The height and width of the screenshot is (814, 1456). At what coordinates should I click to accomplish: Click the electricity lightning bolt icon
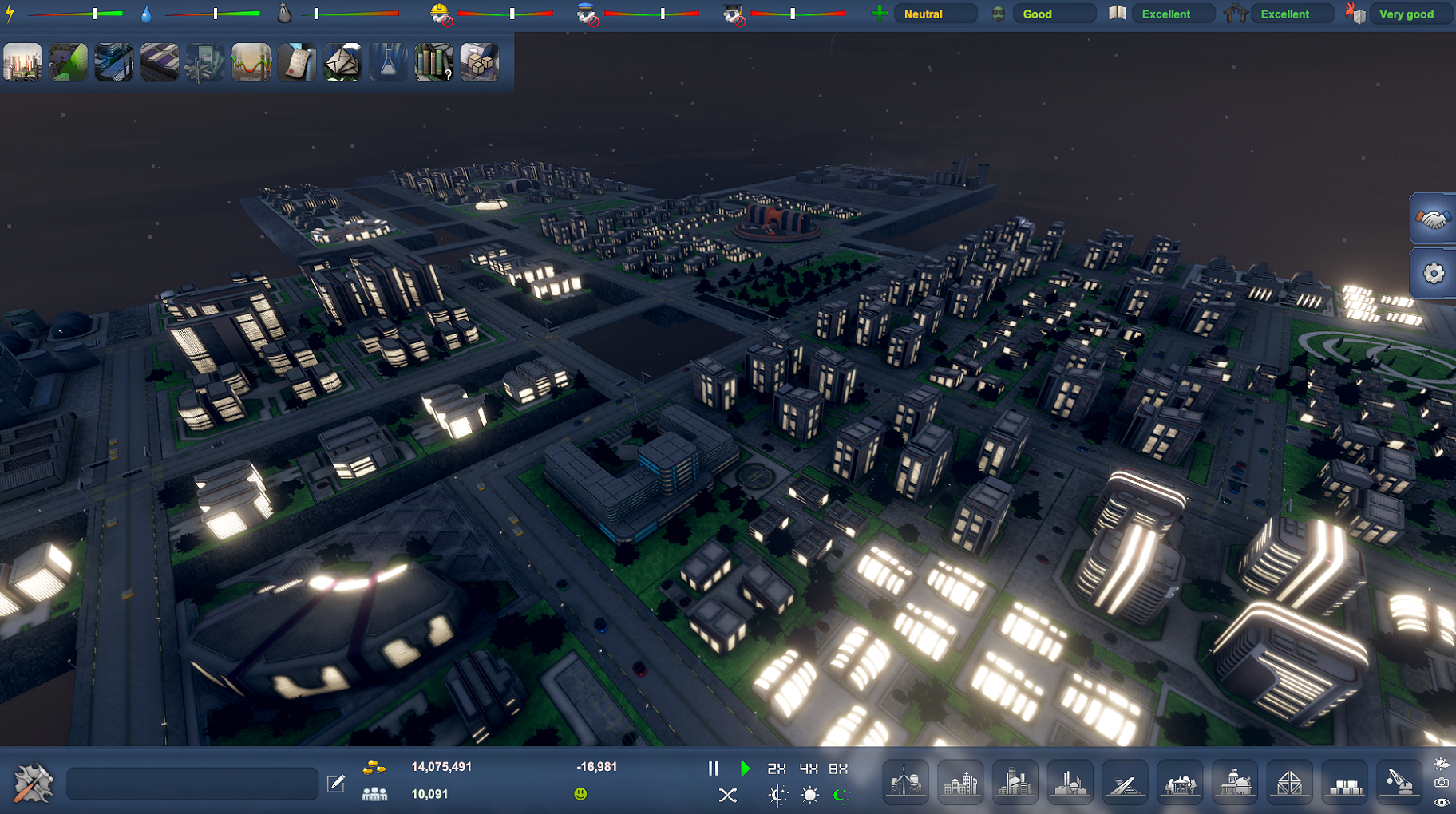tap(10, 14)
